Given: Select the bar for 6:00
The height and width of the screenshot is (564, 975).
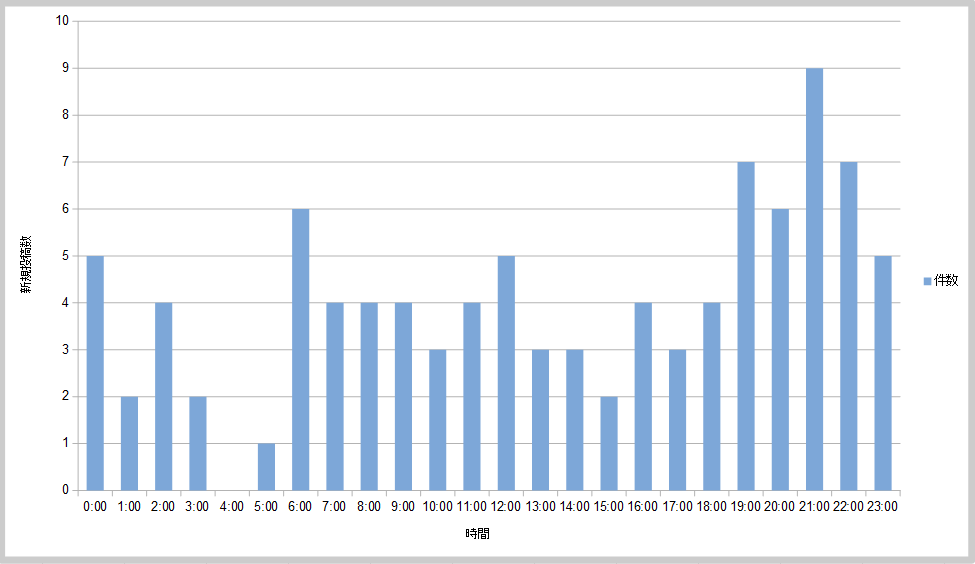Looking at the screenshot, I should [x=300, y=350].
